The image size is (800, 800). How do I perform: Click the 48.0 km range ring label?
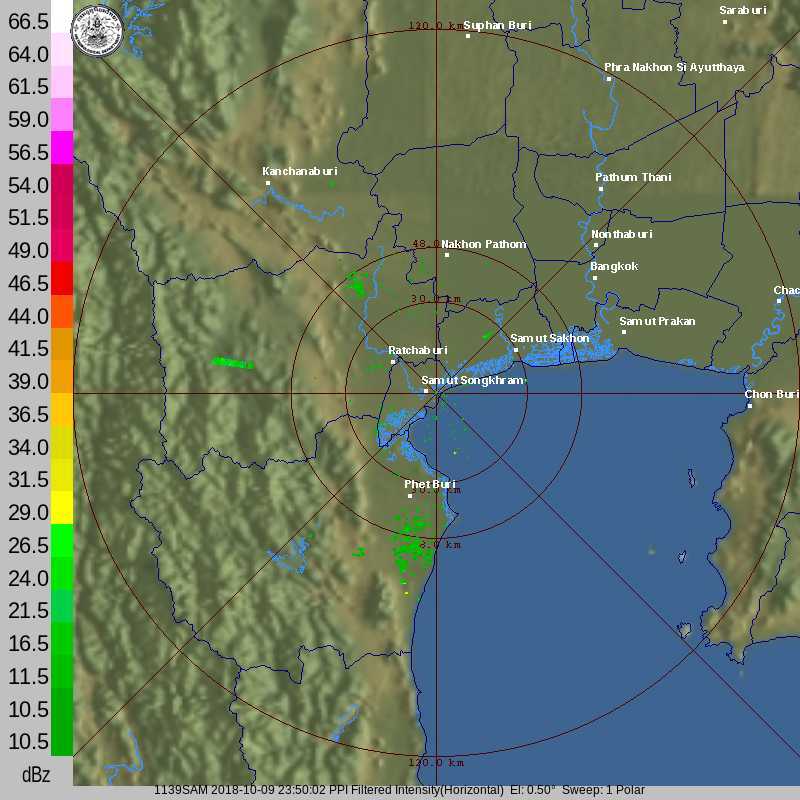427,244
